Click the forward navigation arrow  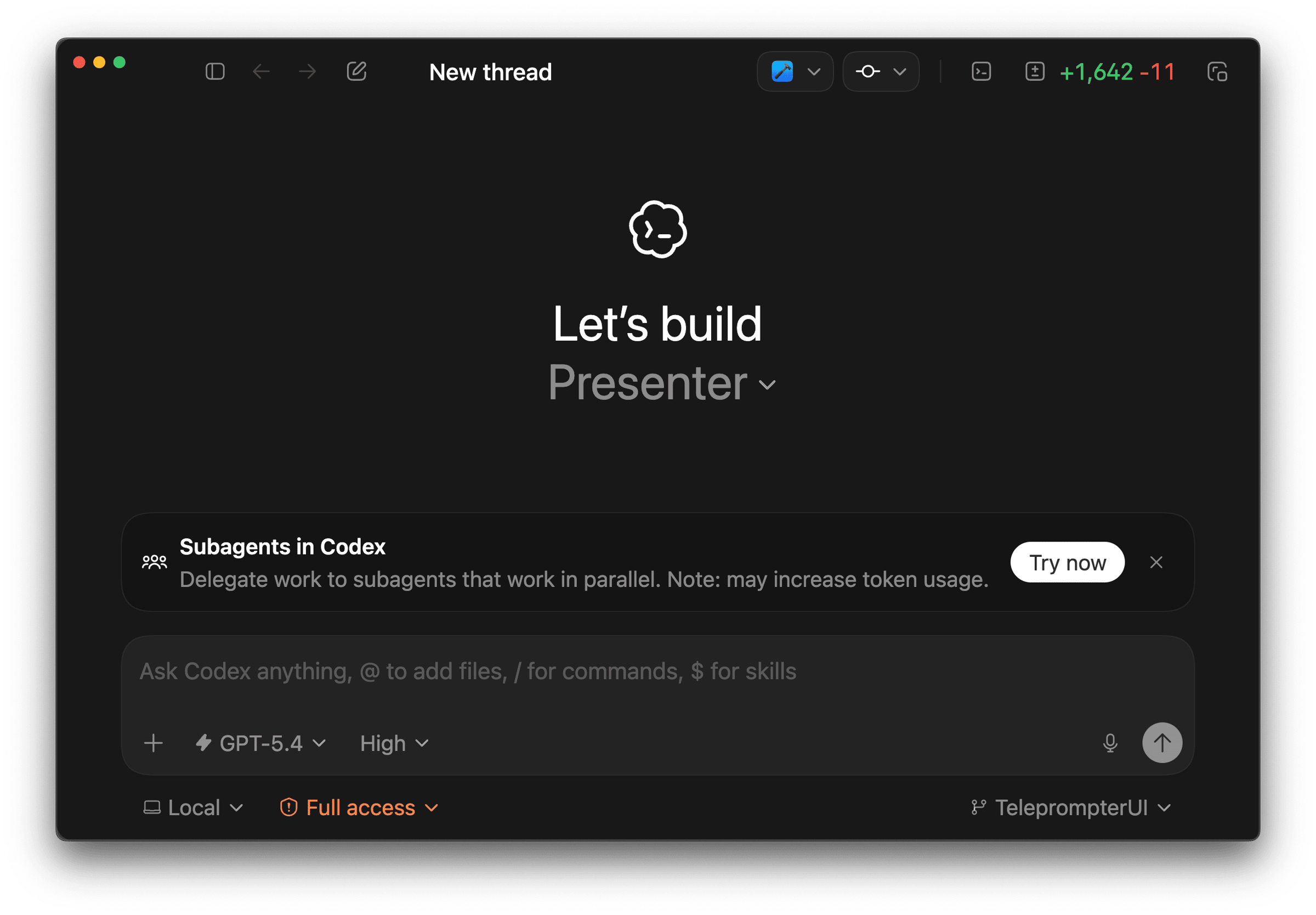308,72
